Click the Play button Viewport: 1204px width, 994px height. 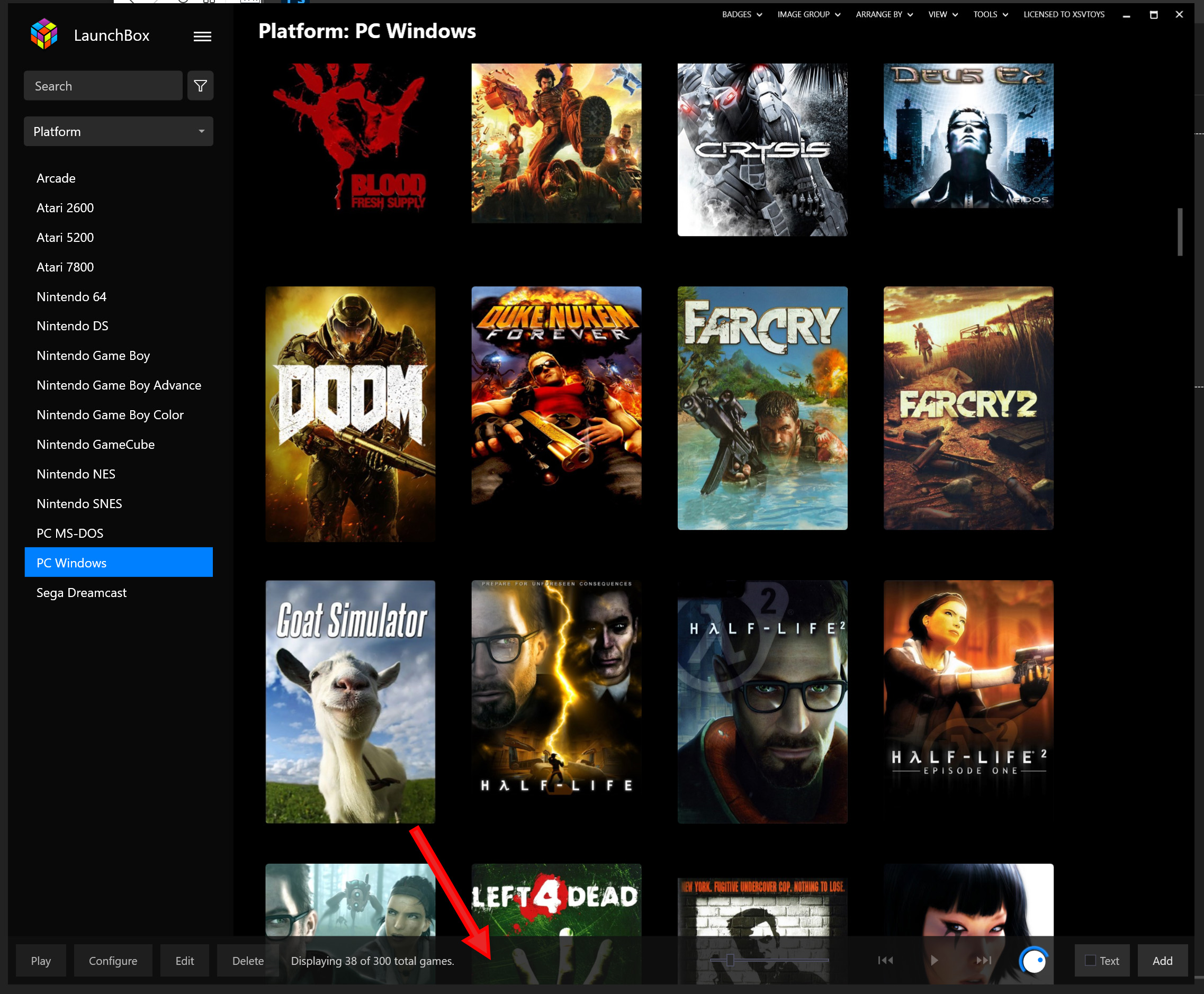tap(41, 960)
